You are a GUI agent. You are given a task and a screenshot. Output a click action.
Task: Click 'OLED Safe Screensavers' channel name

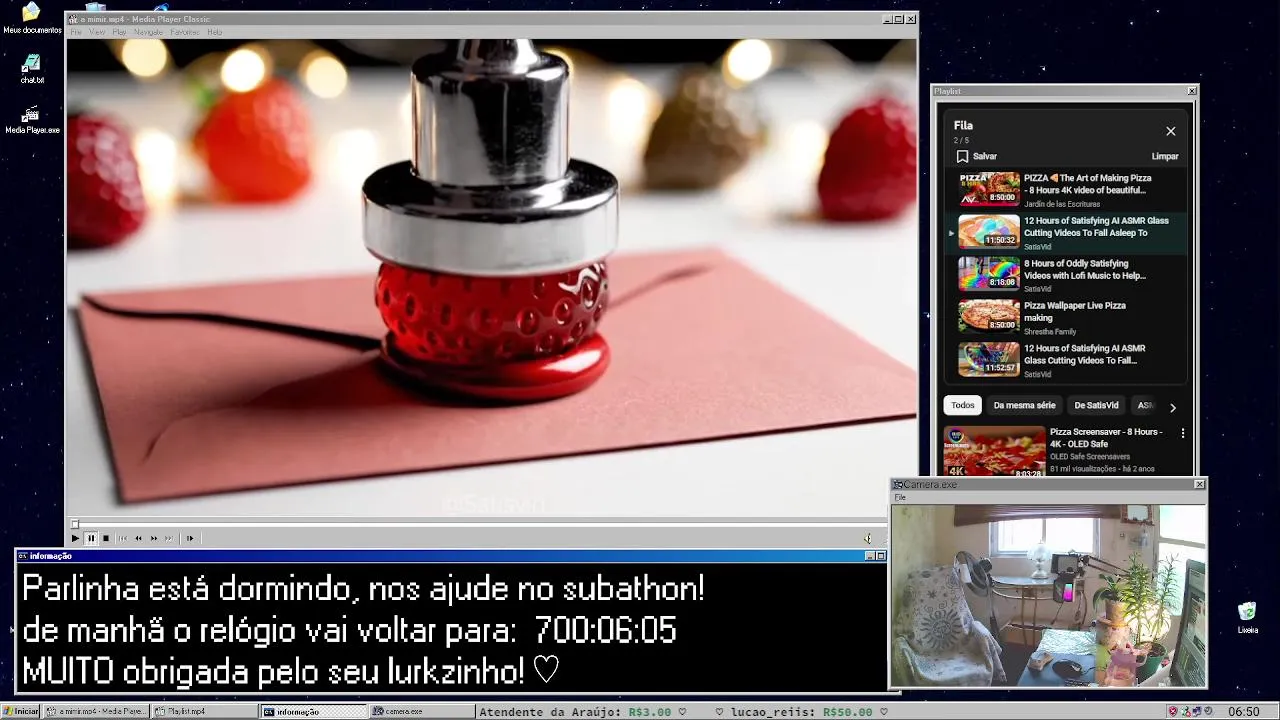tap(1090, 457)
